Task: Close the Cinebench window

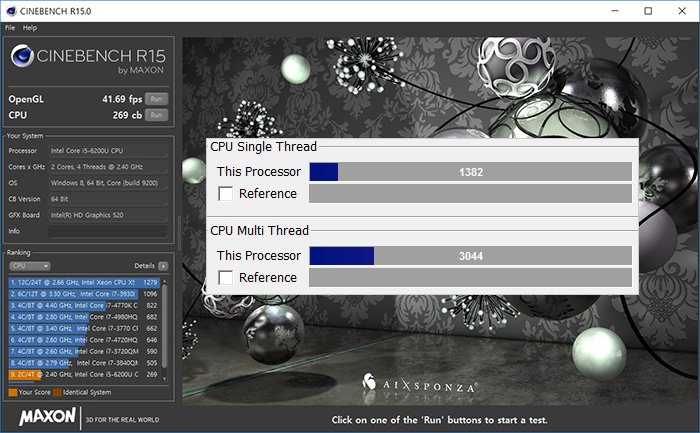Action: pos(682,11)
